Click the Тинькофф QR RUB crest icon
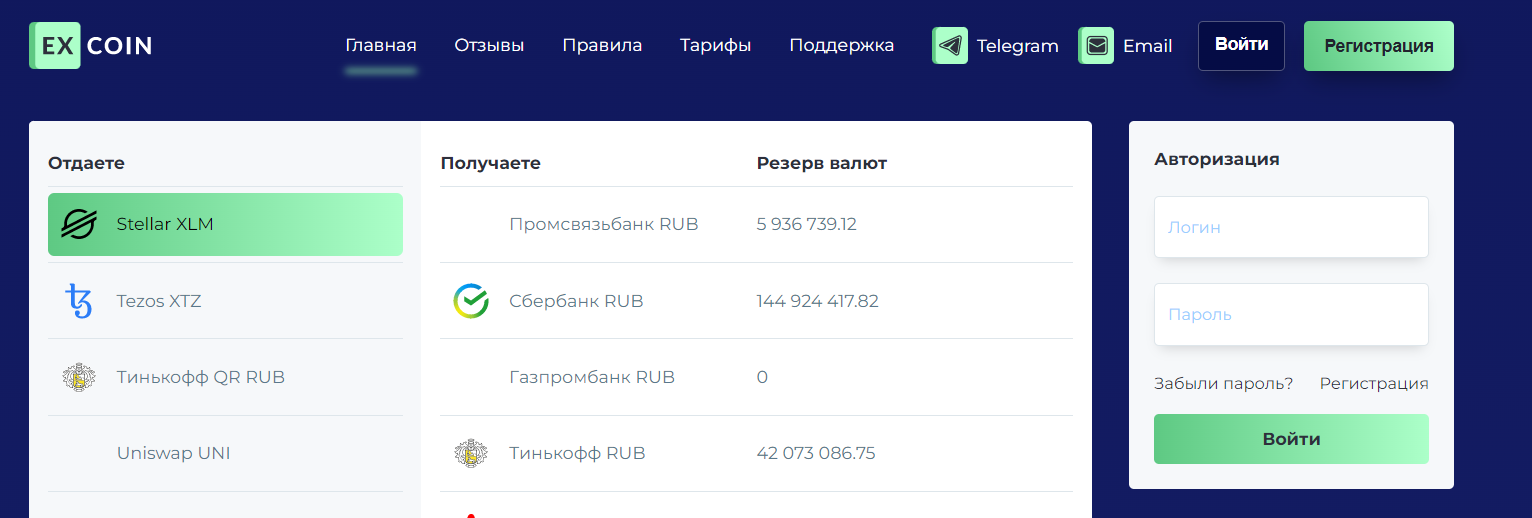The image size is (1532, 518). click(78, 377)
